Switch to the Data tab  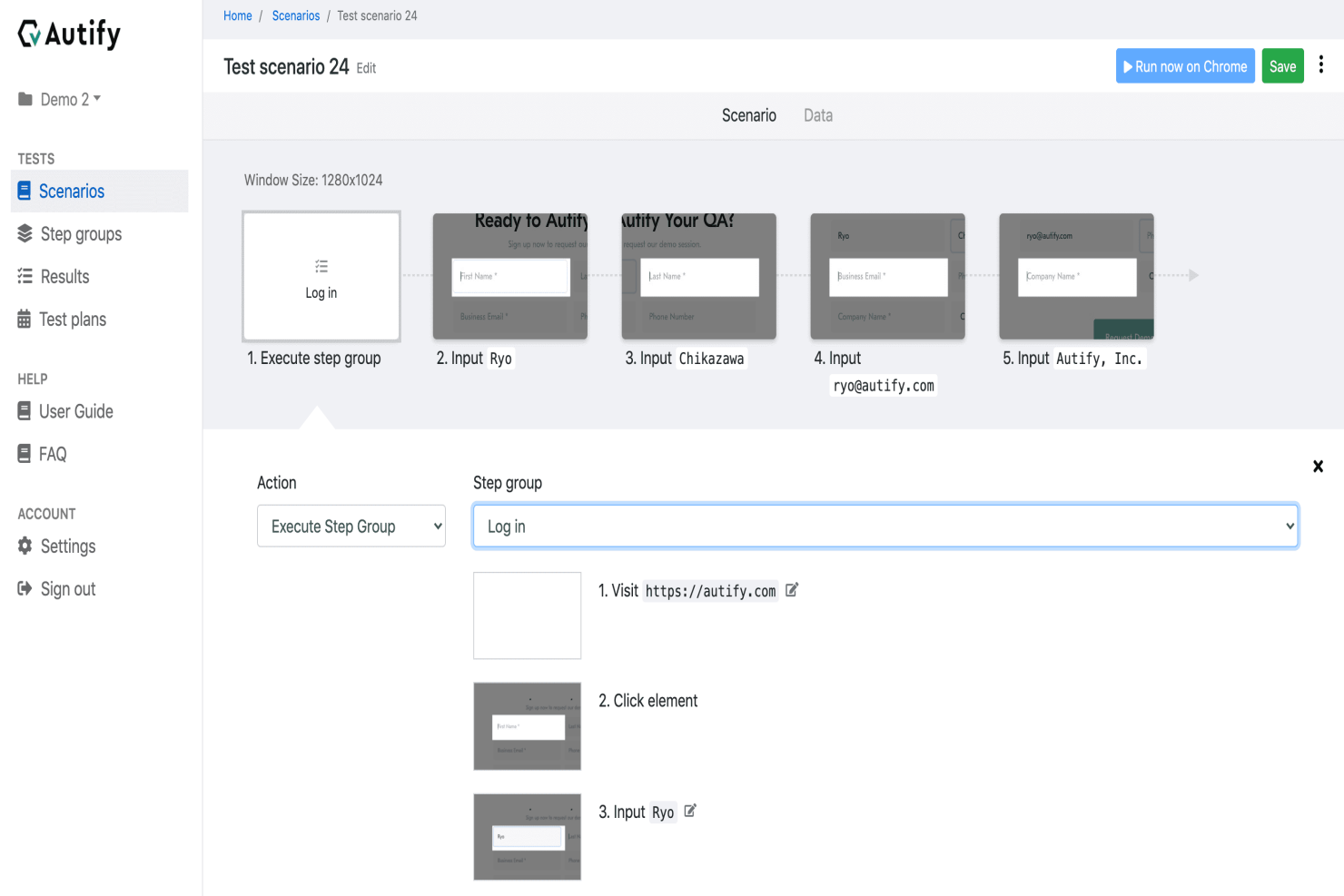[x=817, y=115]
